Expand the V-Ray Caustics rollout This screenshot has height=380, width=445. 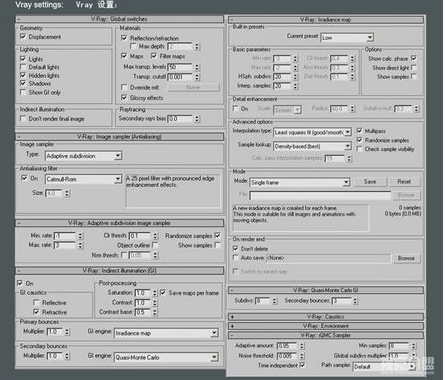click(326, 317)
